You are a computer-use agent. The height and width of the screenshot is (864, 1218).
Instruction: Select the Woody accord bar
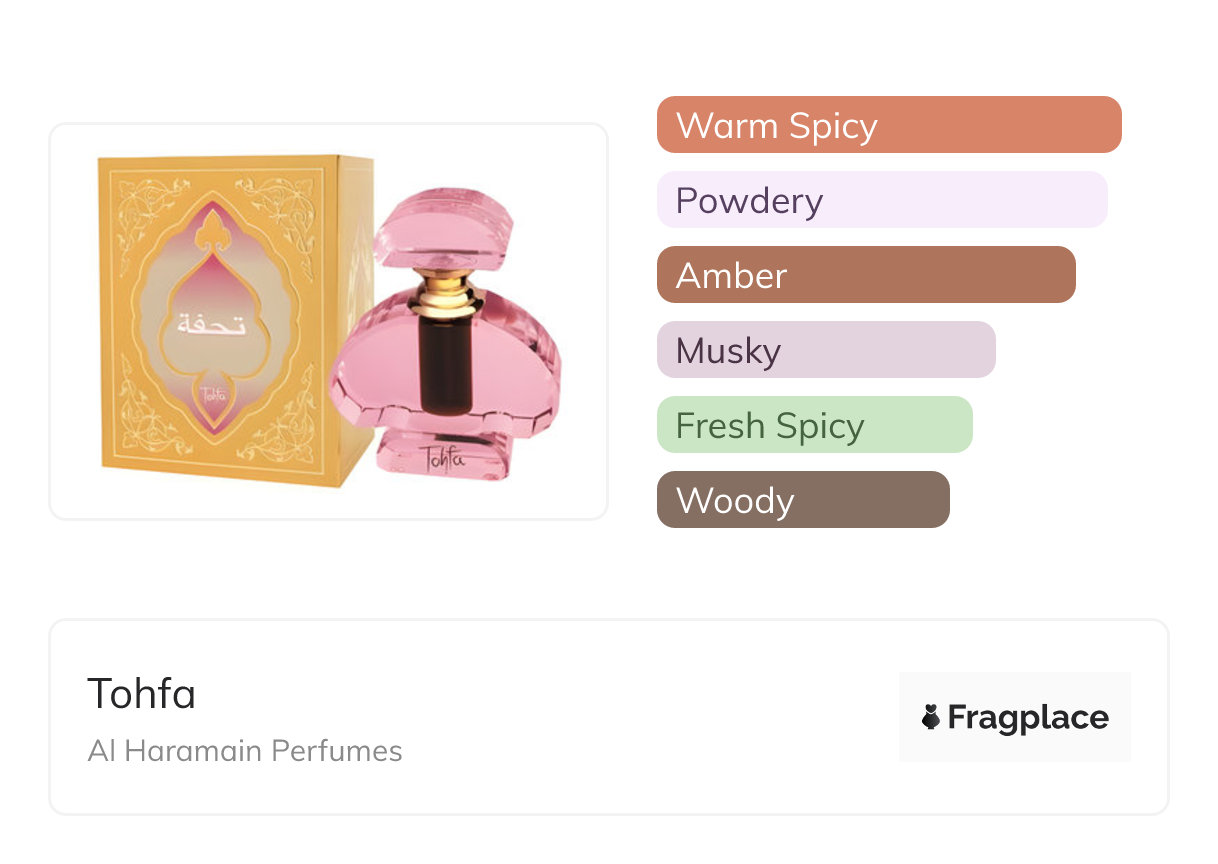point(802,500)
